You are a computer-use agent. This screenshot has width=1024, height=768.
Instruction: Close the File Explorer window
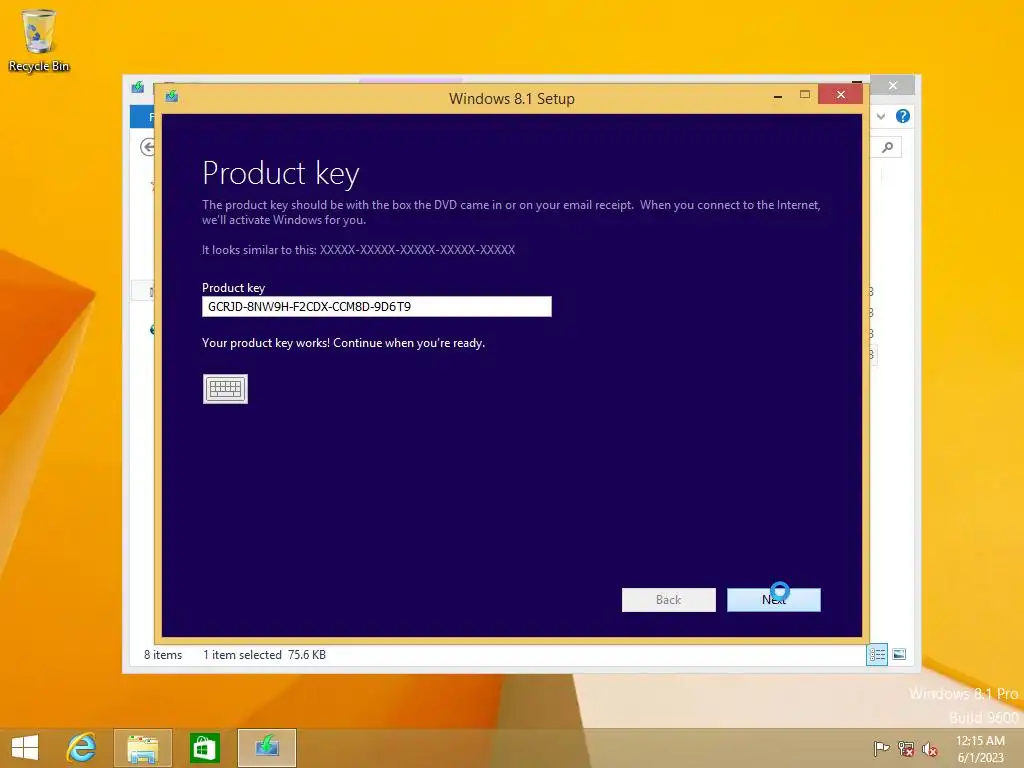[x=893, y=86]
